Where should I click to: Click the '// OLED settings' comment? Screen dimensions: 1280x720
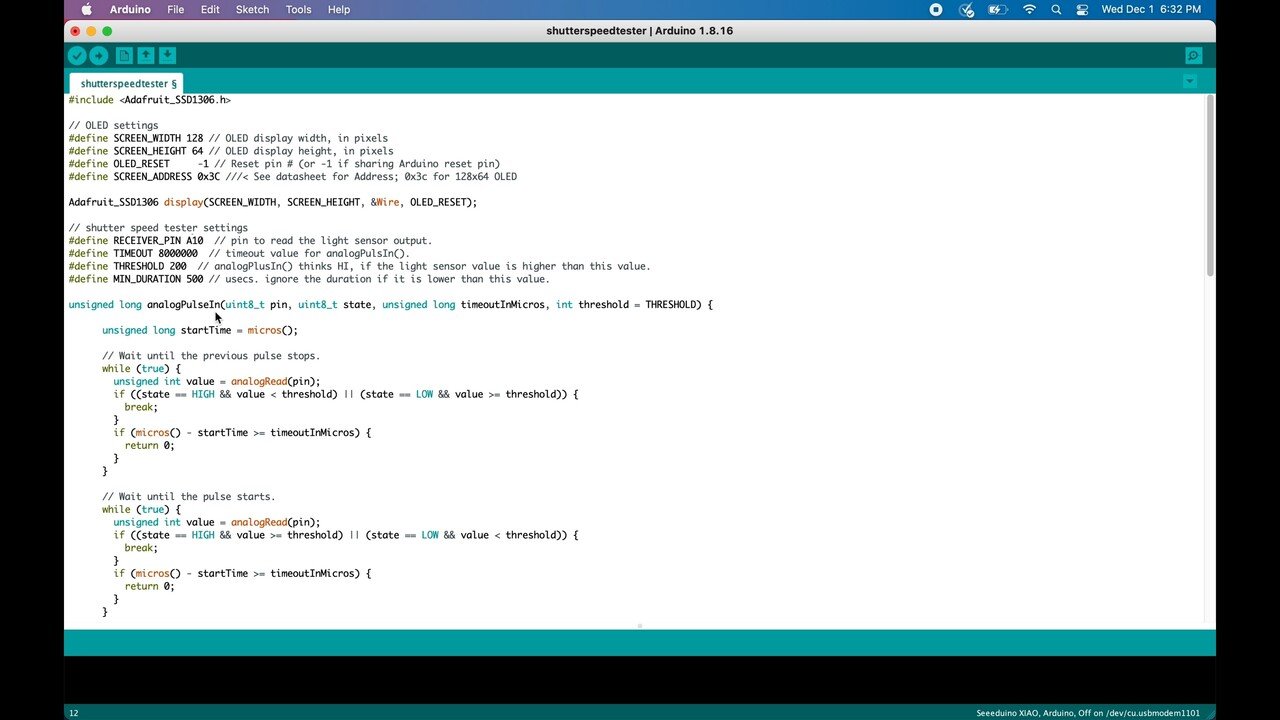113,126
